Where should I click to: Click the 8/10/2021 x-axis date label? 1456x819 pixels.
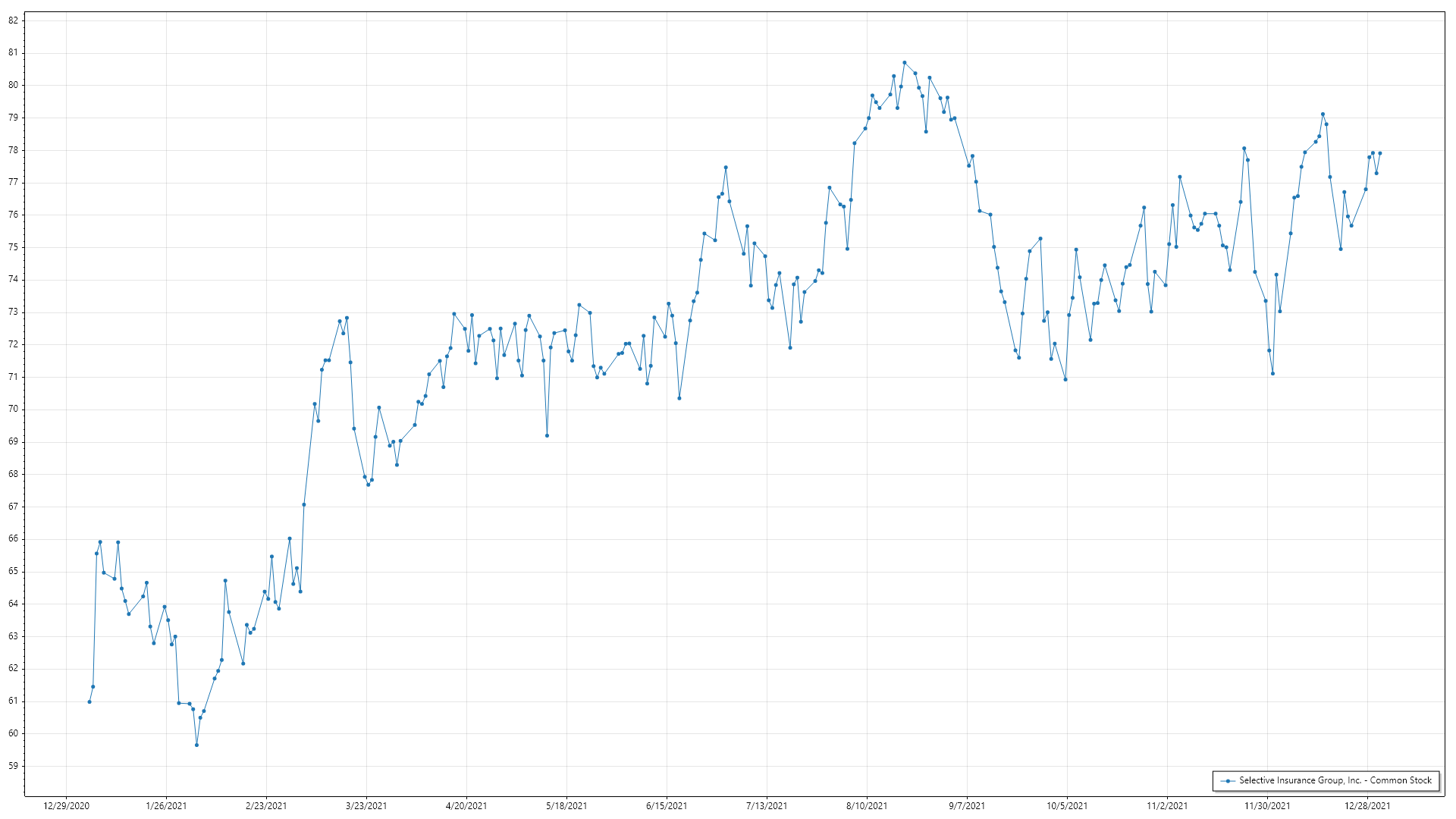coord(867,806)
